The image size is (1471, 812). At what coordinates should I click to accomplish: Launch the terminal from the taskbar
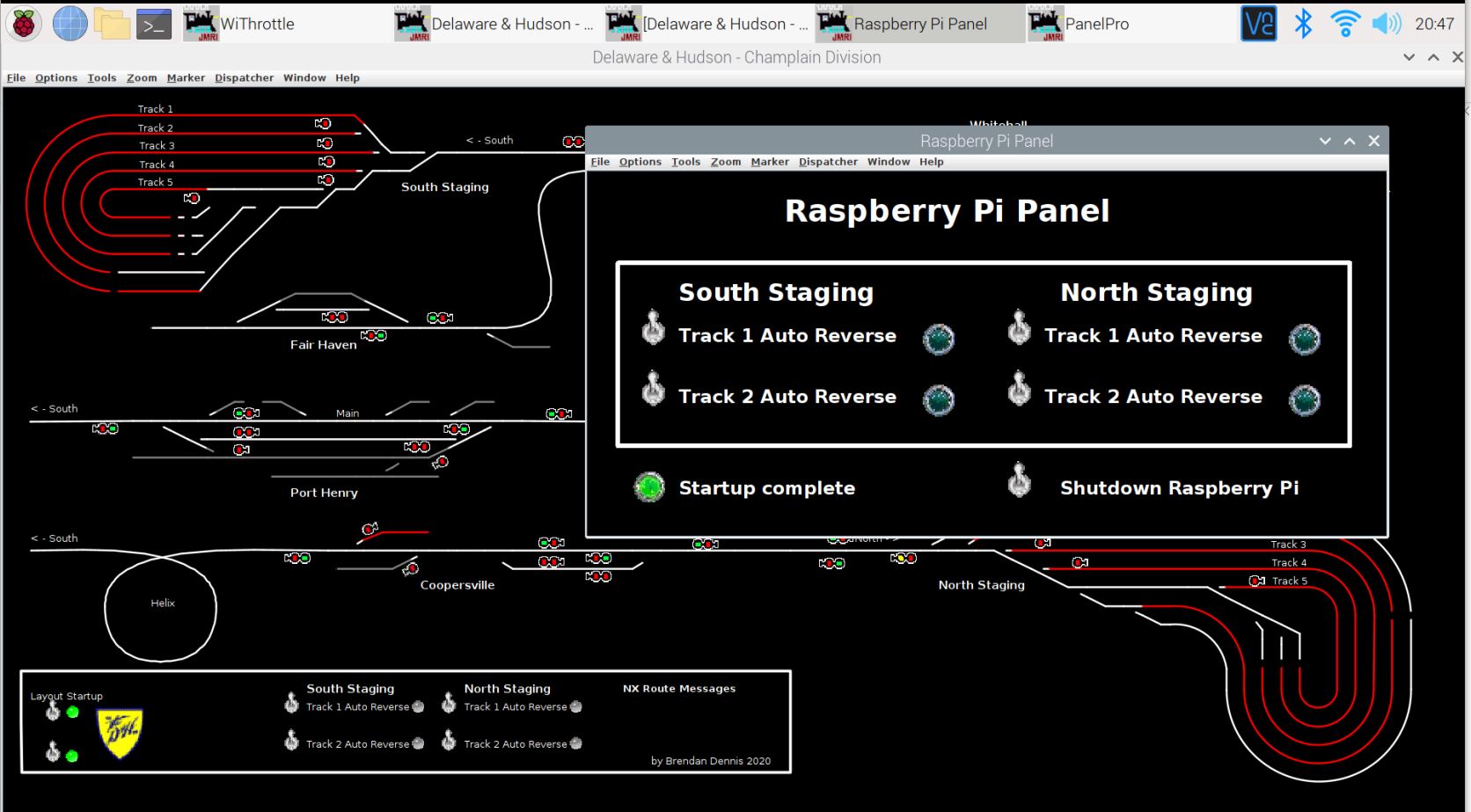(154, 25)
